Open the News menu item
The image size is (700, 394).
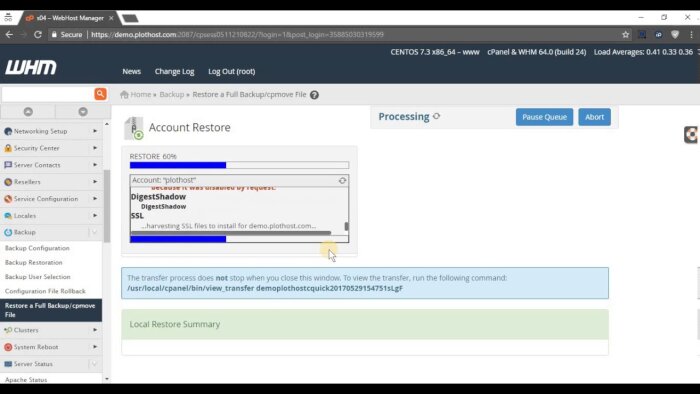point(132,71)
